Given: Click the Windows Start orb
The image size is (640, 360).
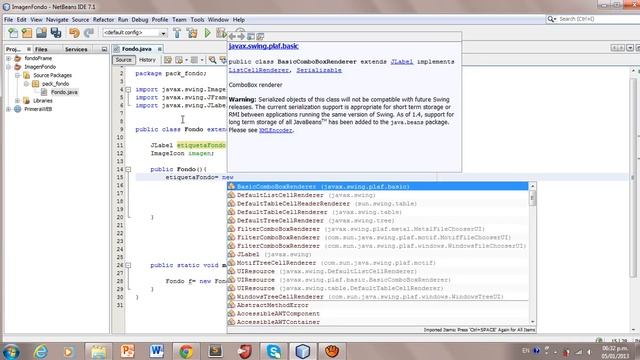Looking at the screenshot, I should tap(11, 351).
